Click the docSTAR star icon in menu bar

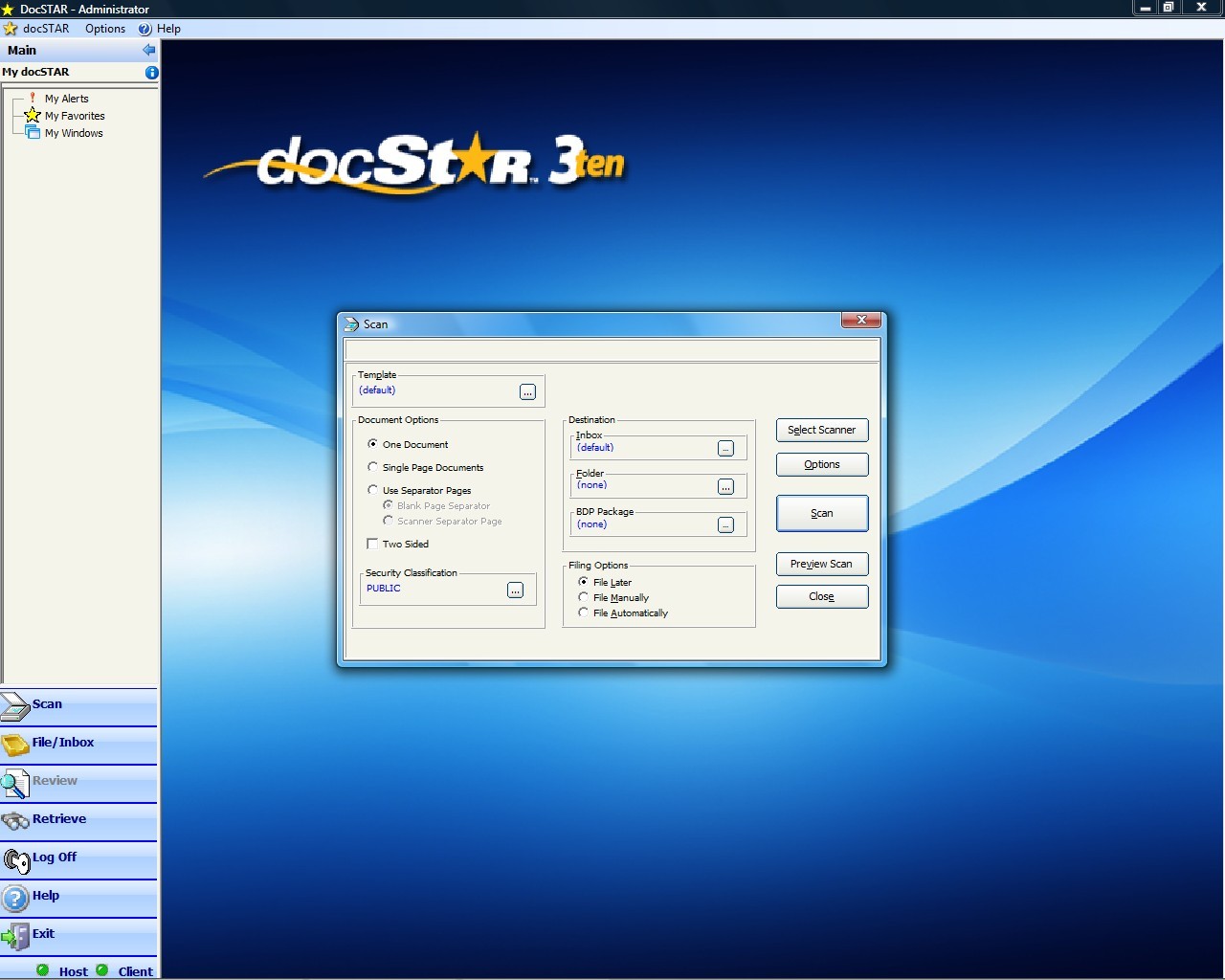[11, 29]
